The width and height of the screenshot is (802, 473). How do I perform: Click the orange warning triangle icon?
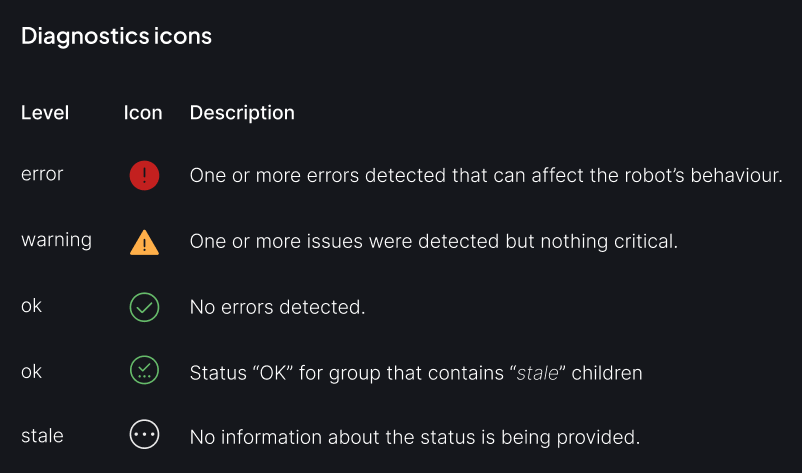click(x=145, y=242)
